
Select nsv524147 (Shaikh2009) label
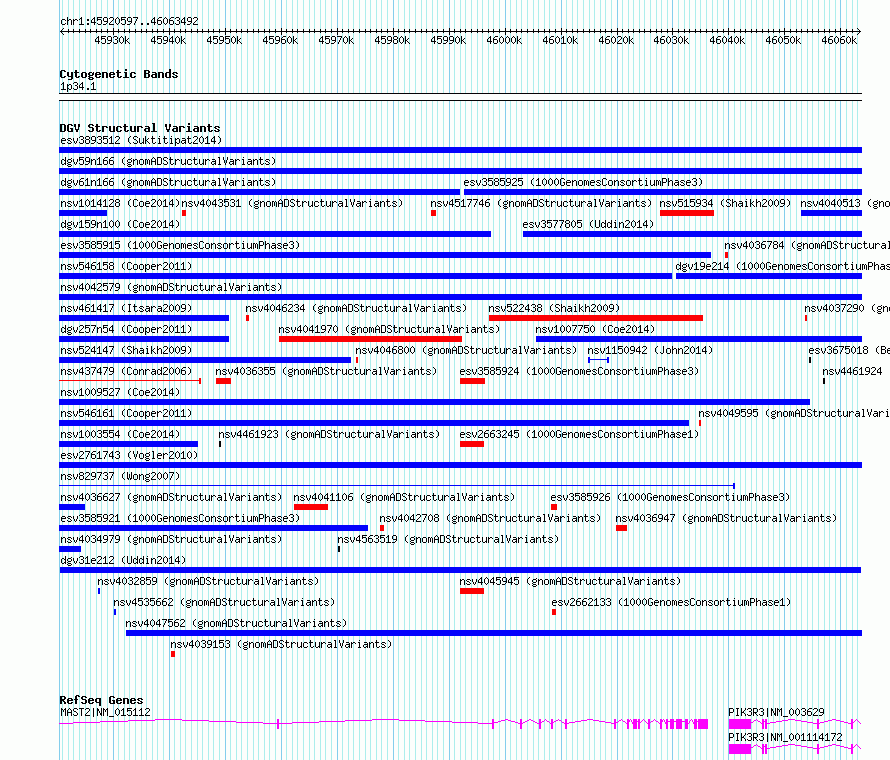[x=126, y=350]
